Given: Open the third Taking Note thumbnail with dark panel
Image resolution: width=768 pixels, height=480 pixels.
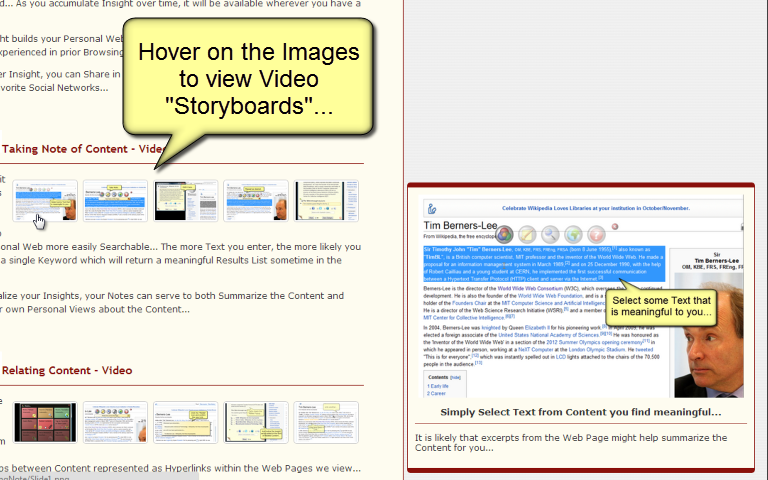Looking at the screenshot, I should point(186,201).
